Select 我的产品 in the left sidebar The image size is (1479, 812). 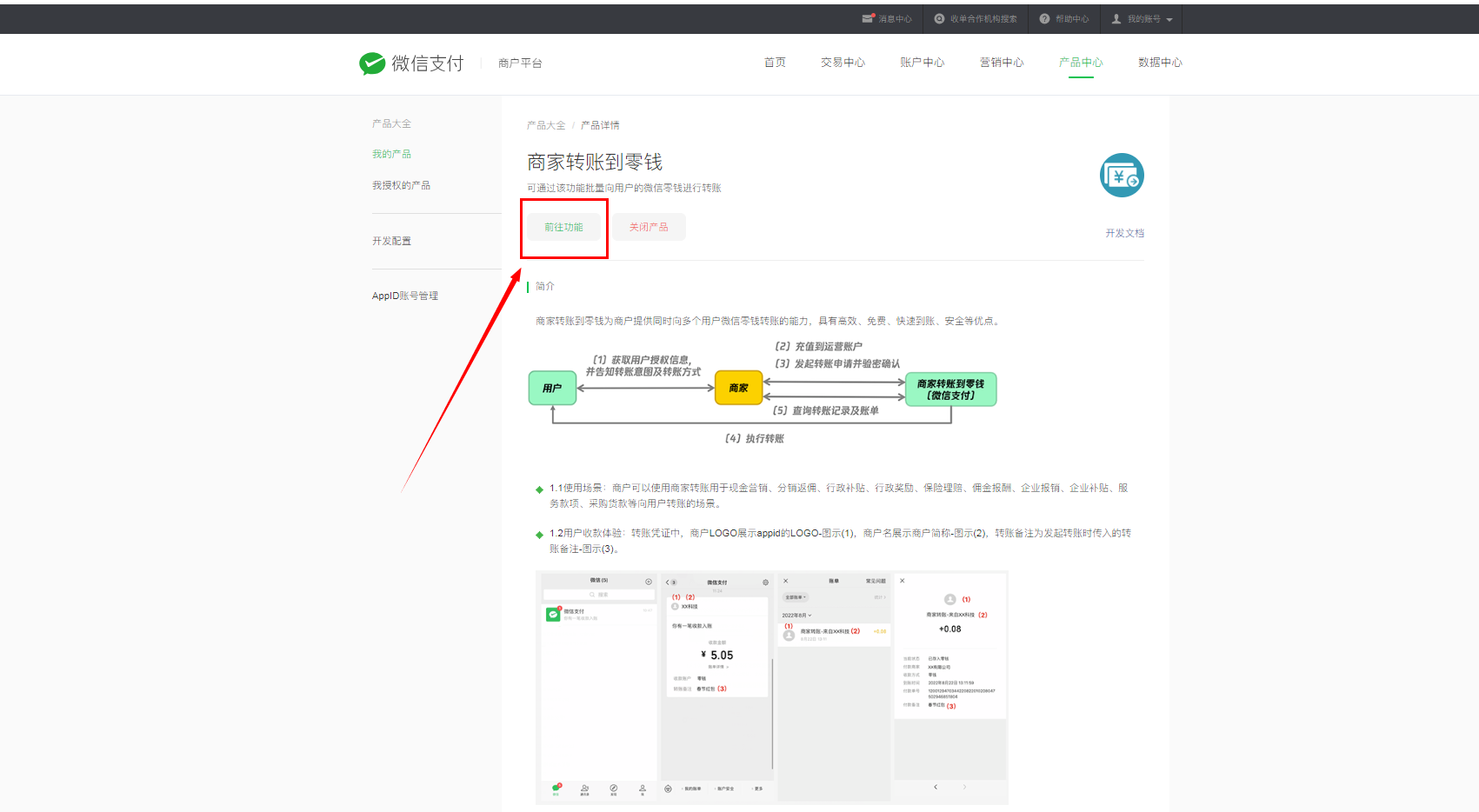coord(391,154)
